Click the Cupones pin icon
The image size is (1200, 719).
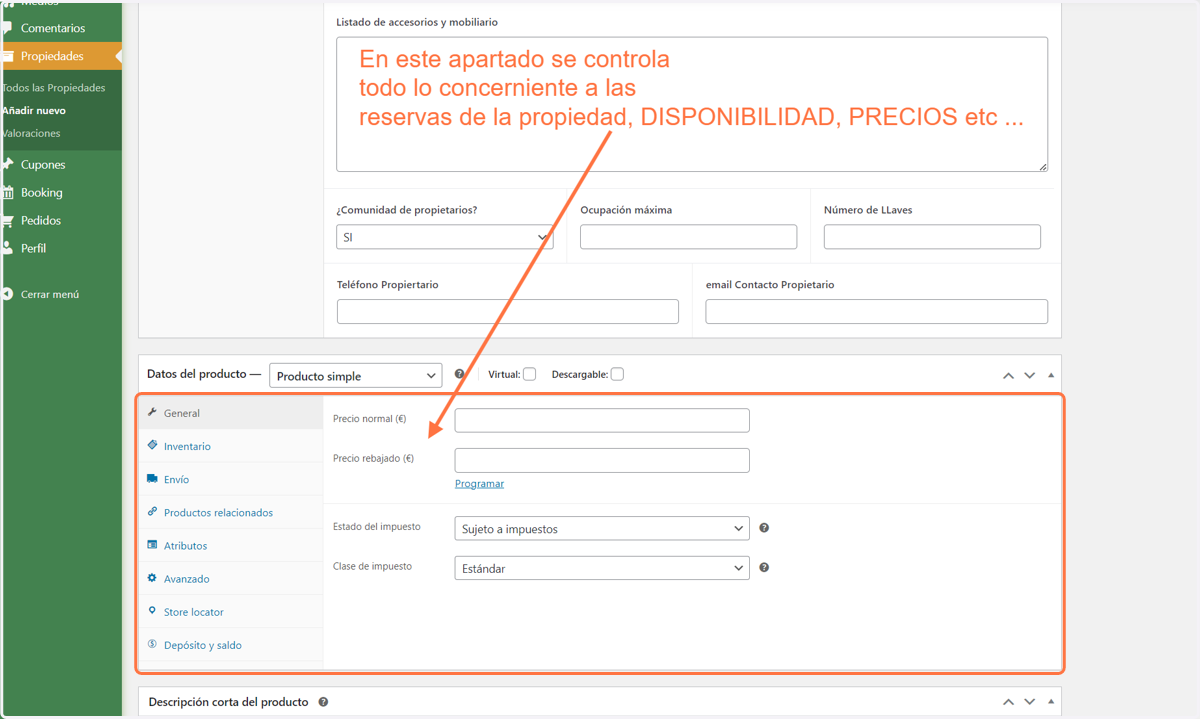tap(7, 164)
